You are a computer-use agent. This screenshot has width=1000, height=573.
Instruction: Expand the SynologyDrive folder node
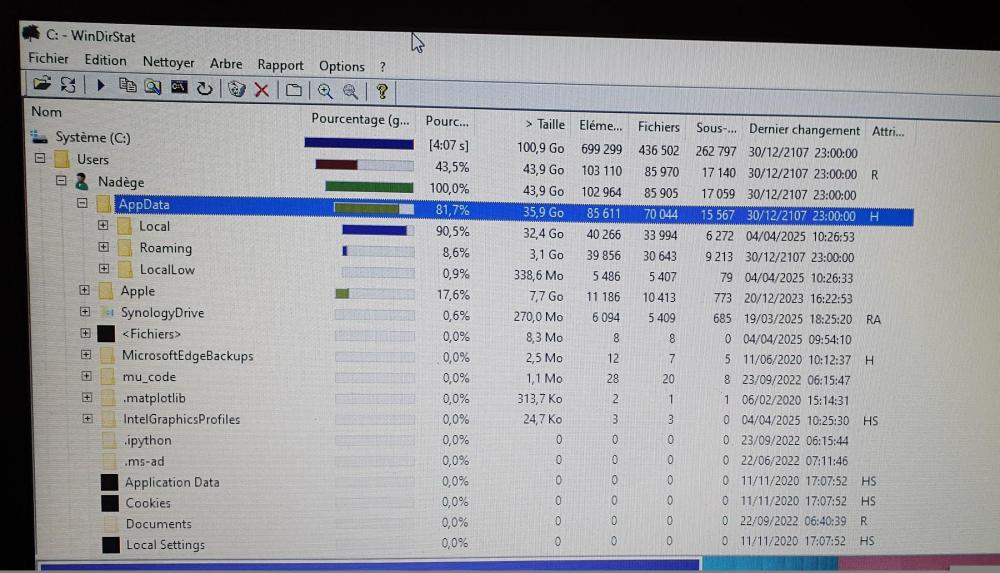(x=85, y=311)
